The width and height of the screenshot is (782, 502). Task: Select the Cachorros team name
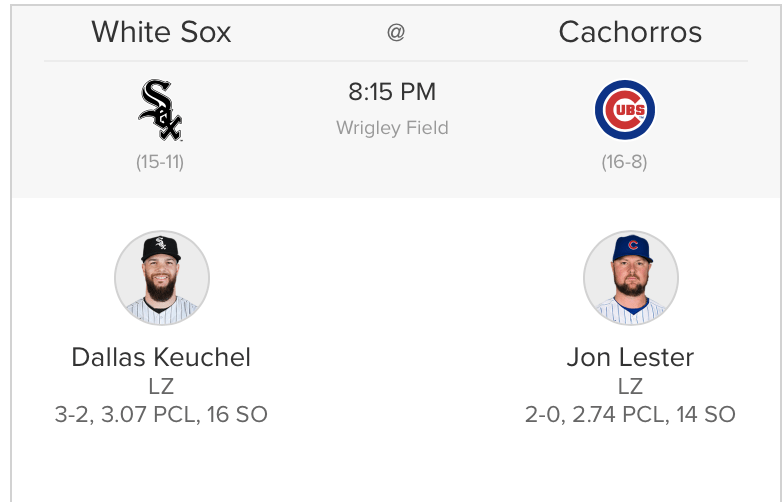click(630, 32)
